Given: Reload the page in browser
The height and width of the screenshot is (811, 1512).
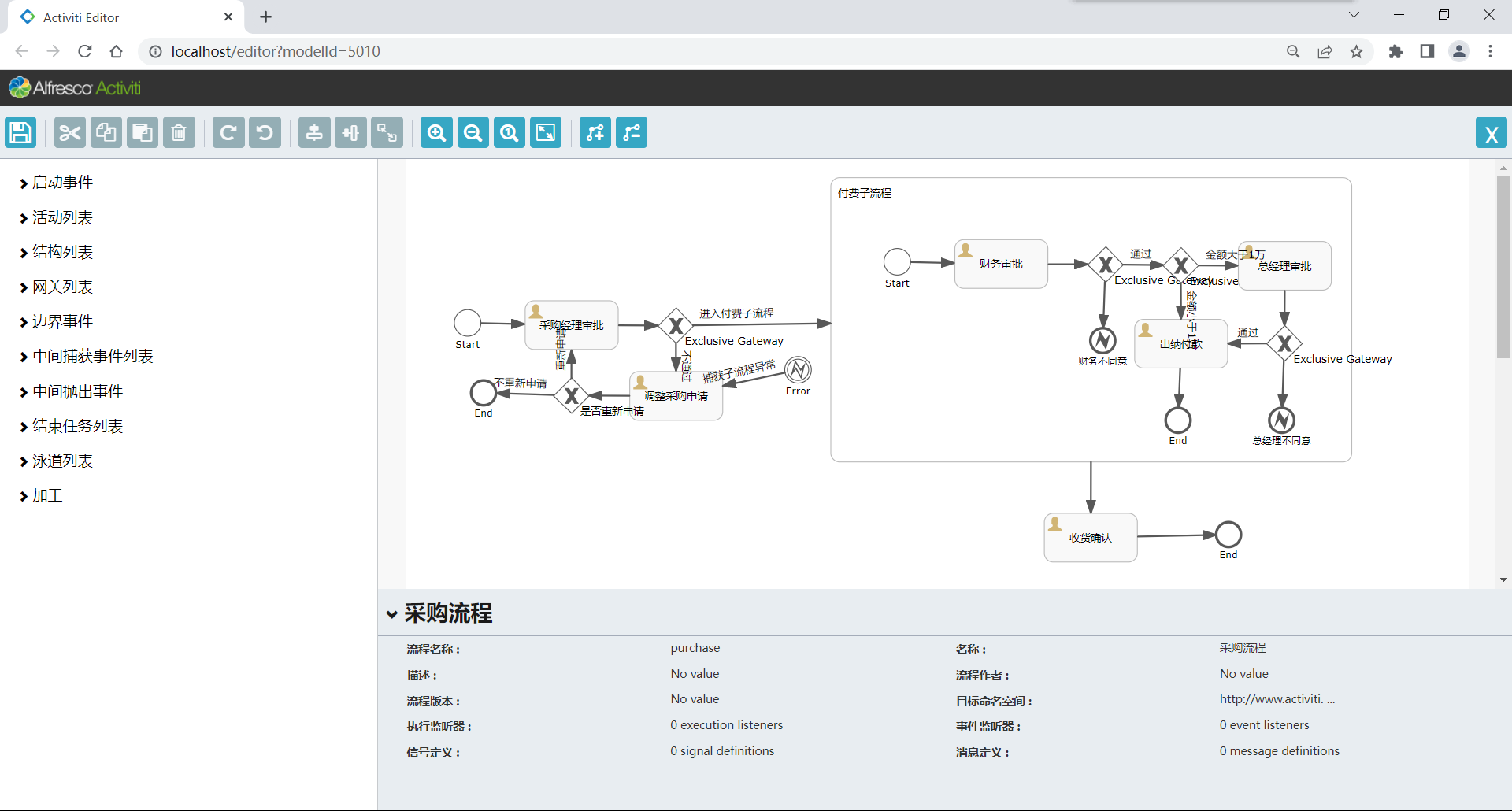Looking at the screenshot, I should pyautogui.click(x=85, y=51).
